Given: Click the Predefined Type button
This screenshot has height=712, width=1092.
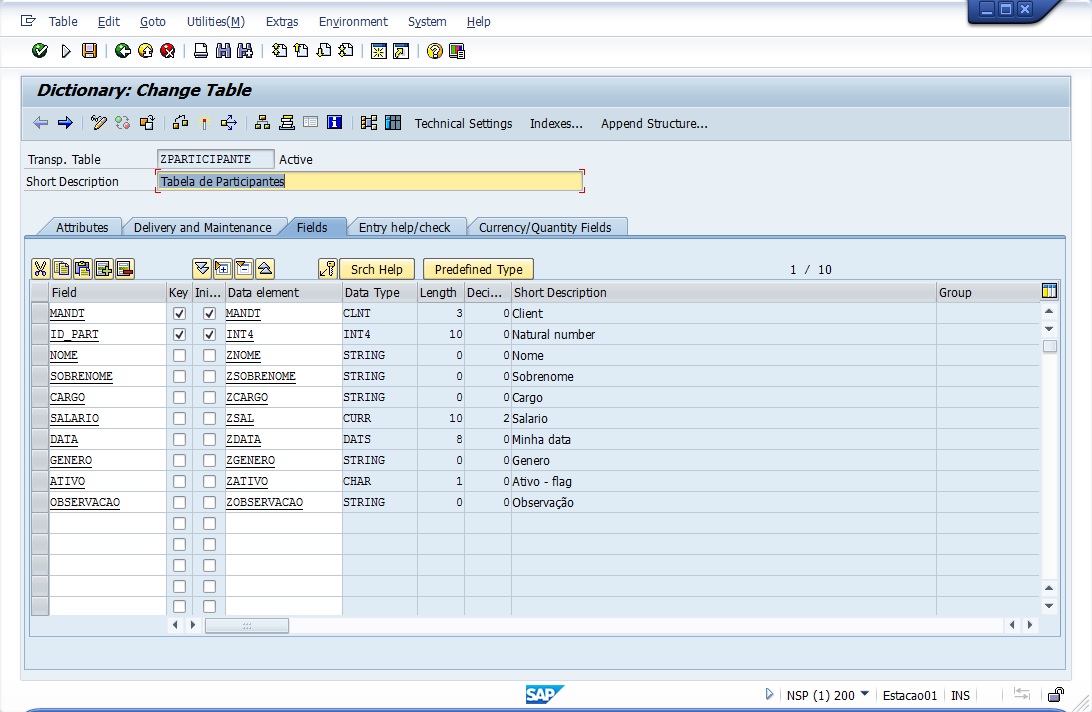Looking at the screenshot, I should pos(478,269).
